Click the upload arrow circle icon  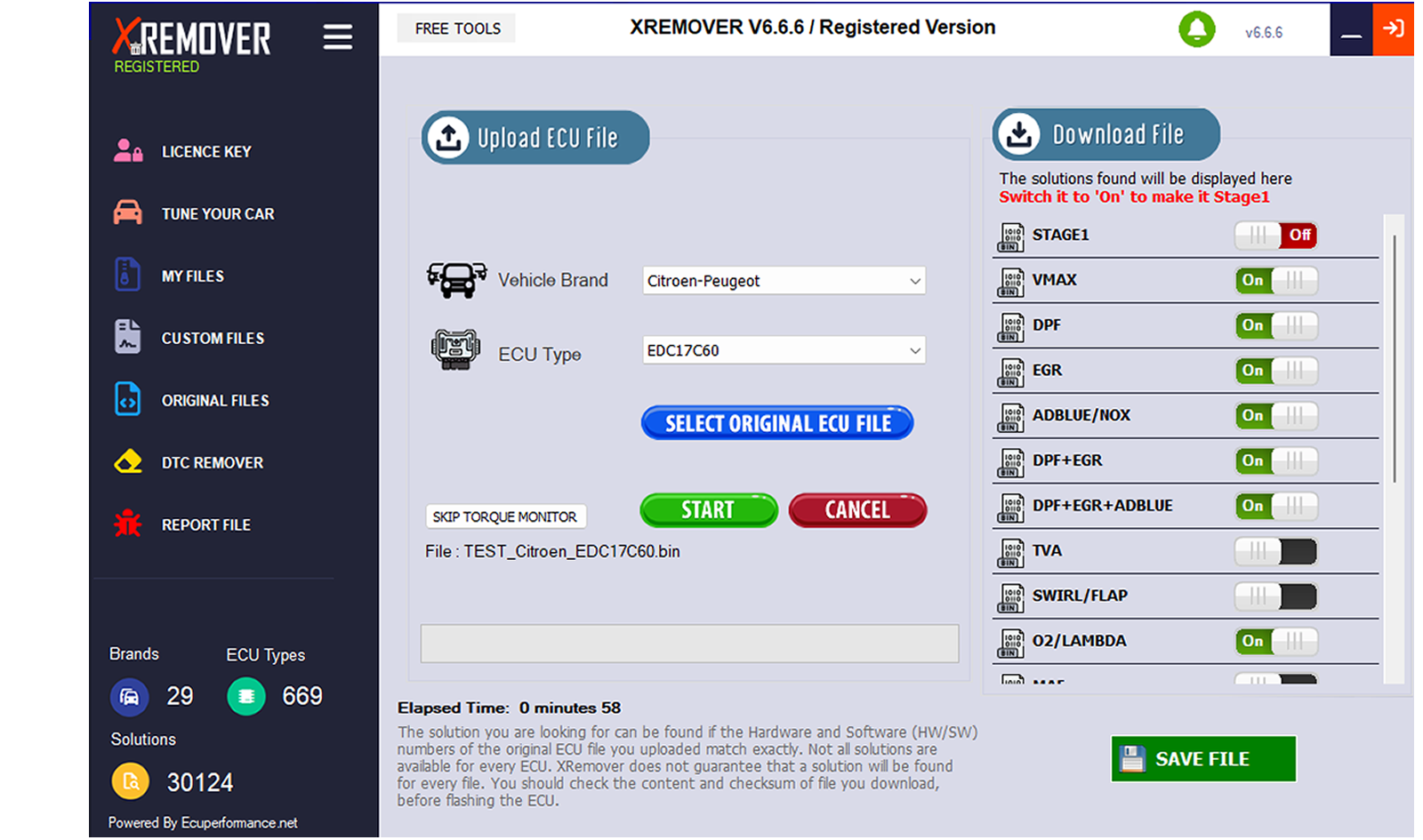click(x=448, y=137)
